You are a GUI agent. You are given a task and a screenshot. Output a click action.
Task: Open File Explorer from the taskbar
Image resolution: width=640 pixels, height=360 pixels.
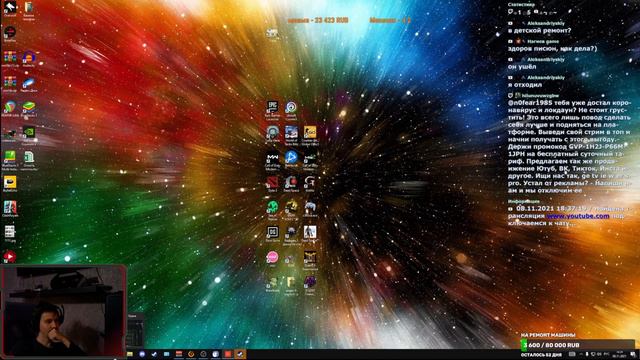[x=130, y=354]
